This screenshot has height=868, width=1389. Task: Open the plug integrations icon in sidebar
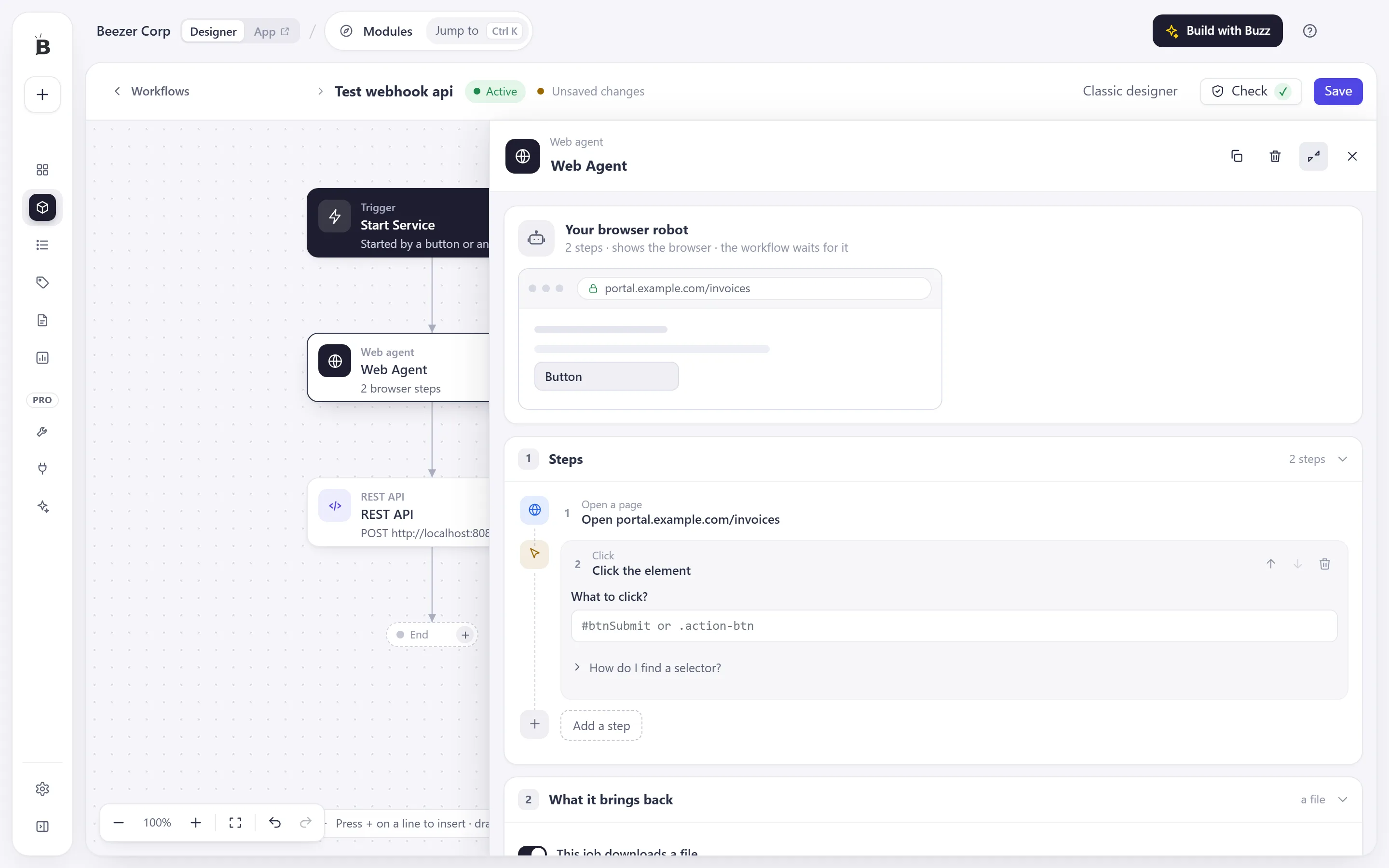coord(42,469)
